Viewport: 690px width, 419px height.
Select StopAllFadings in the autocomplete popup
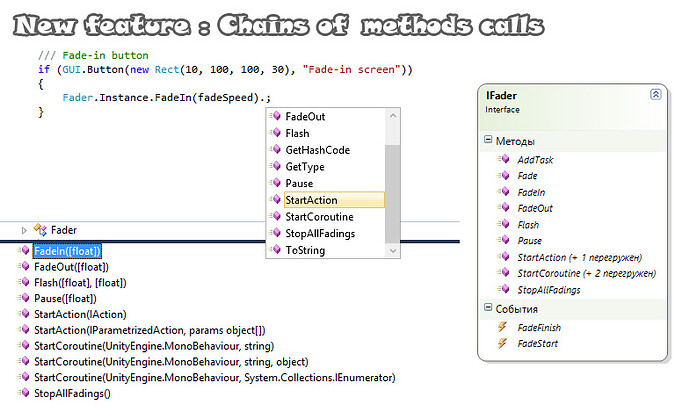coord(320,234)
